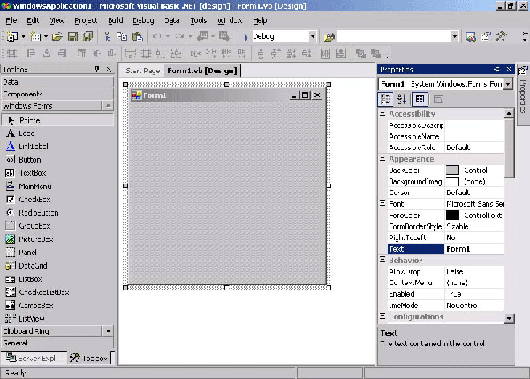
Task: Click the Find in Files icon
Action: point(329,37)
